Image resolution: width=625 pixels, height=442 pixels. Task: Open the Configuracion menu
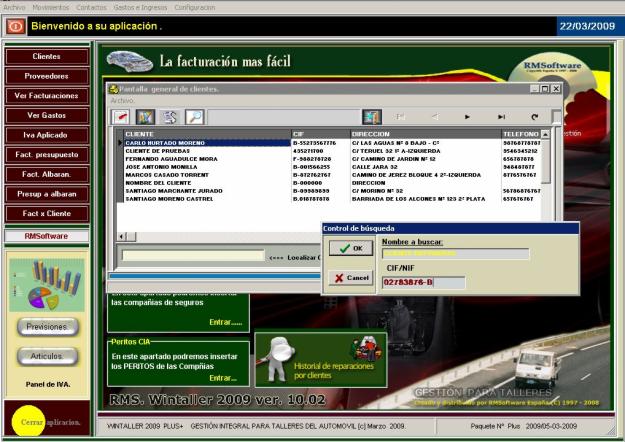coord(195,7)
